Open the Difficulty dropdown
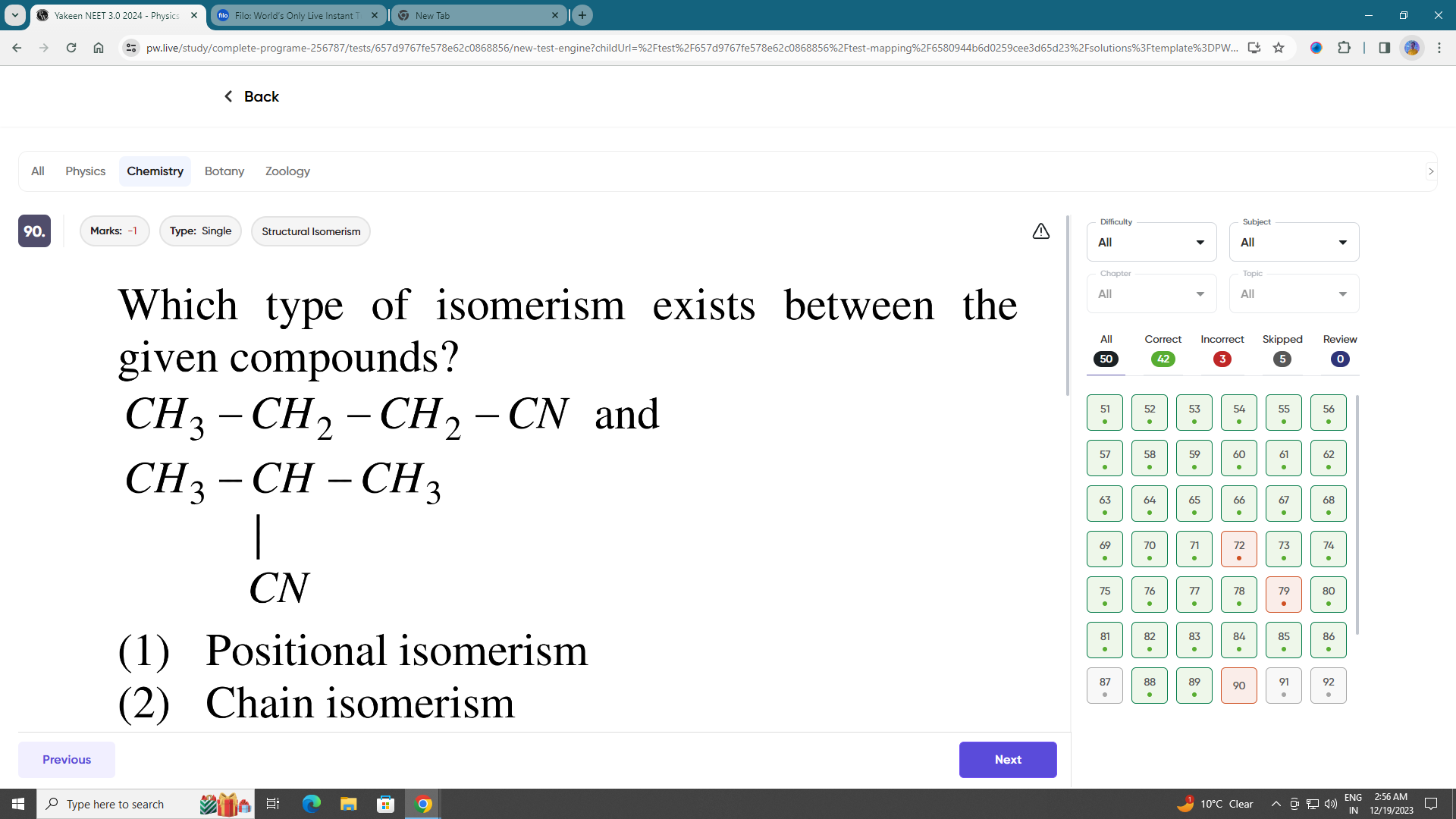This screenshot has width=1456, height=819. tap(1151, 243)
